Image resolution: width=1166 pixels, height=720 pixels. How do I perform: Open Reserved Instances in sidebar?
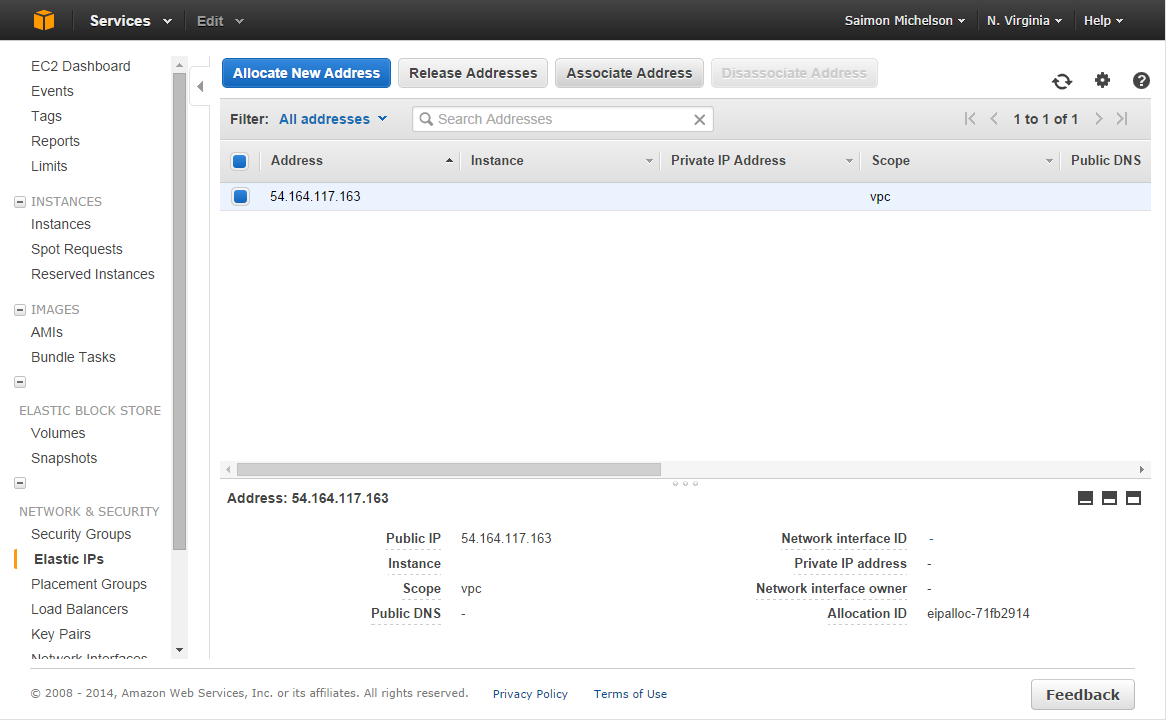coord(93,274)
